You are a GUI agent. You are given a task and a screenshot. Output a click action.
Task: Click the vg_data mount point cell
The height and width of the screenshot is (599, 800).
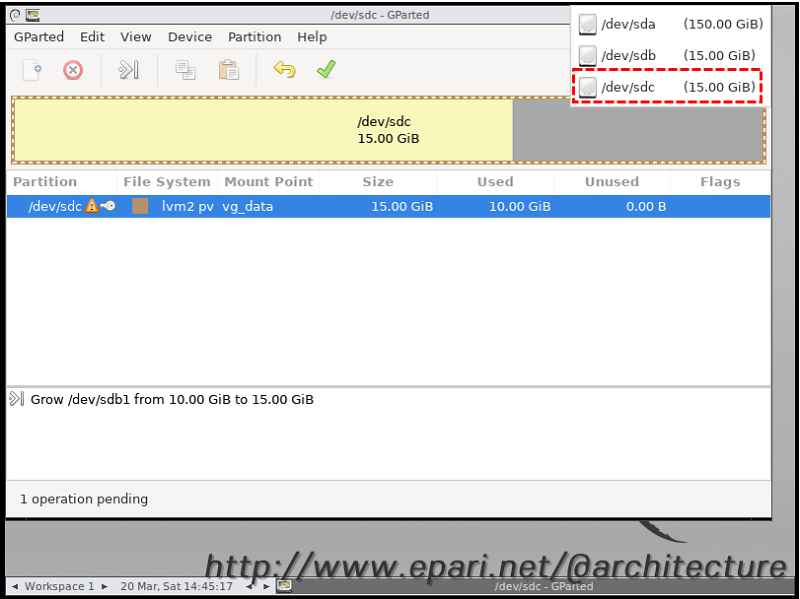click(247, 206)
